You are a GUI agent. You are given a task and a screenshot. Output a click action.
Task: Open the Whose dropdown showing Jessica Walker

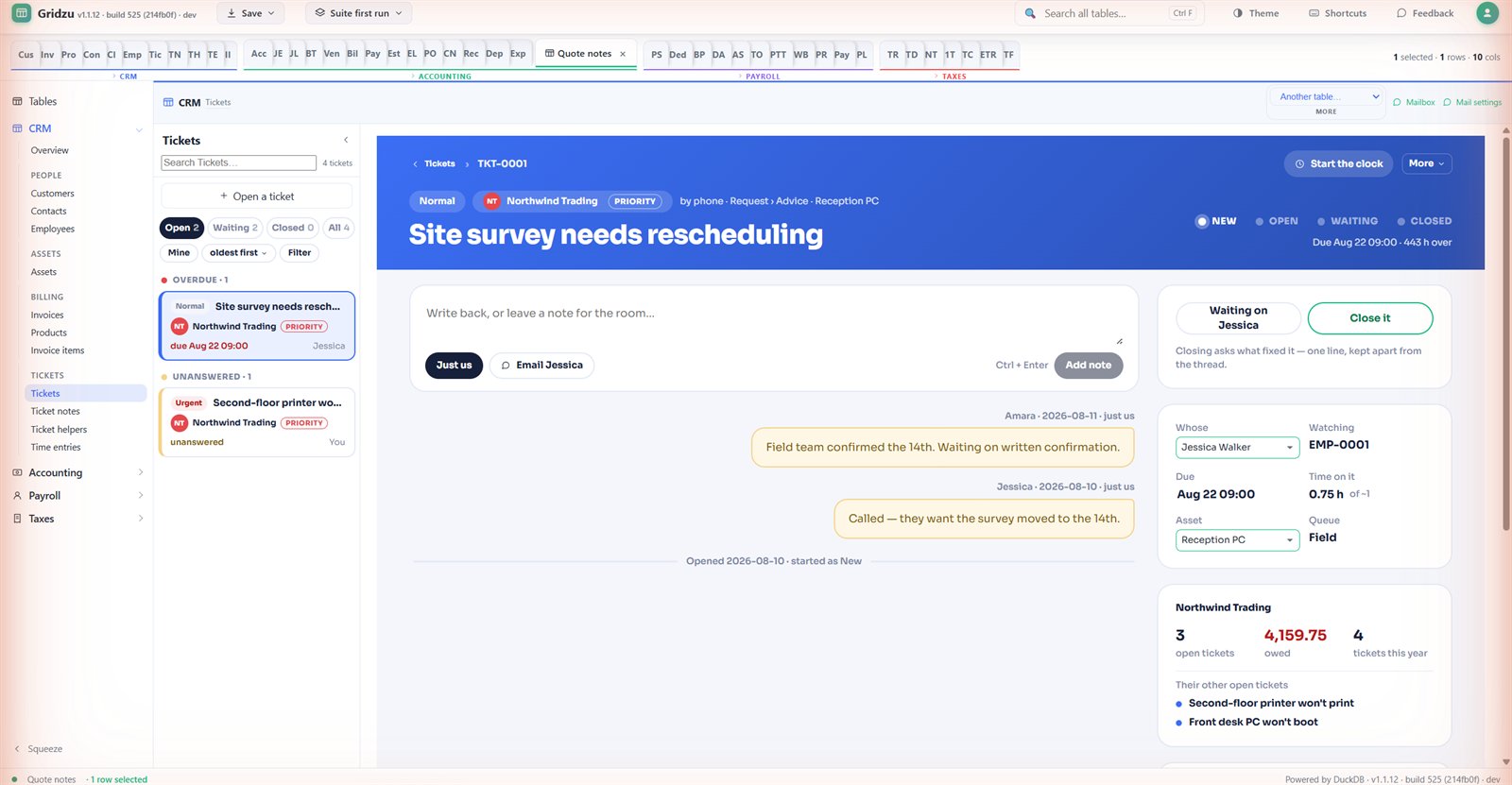point(1238,448)
